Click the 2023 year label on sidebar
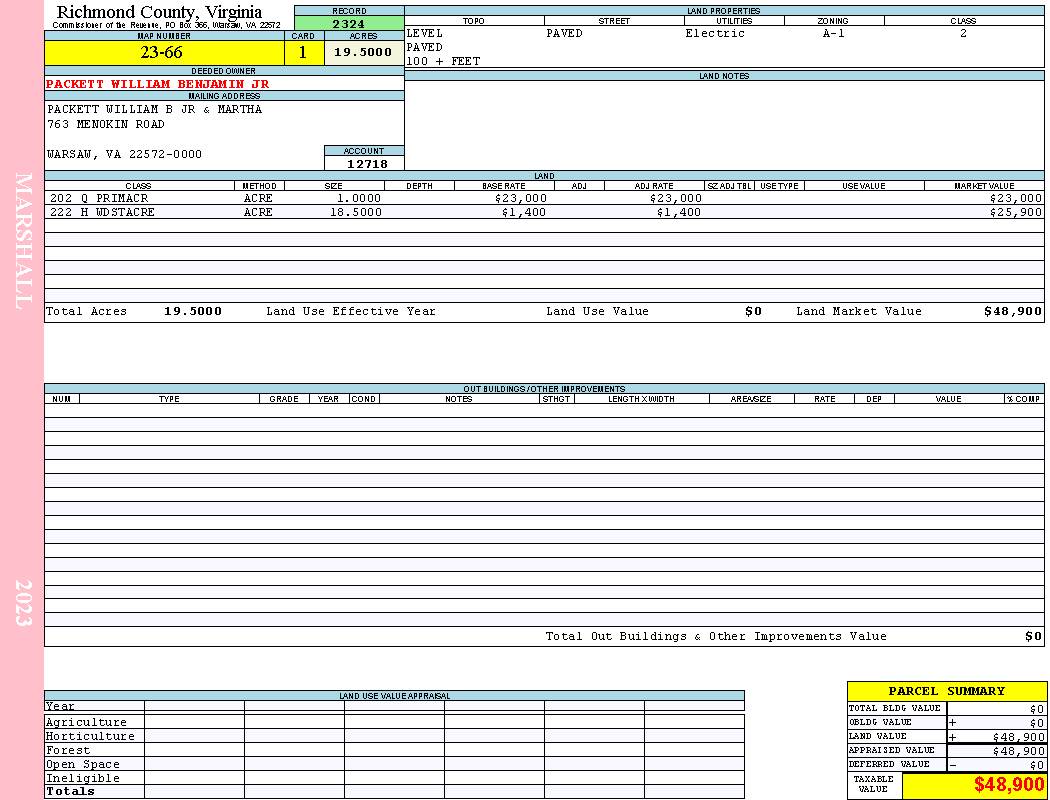 pos(23,603)
